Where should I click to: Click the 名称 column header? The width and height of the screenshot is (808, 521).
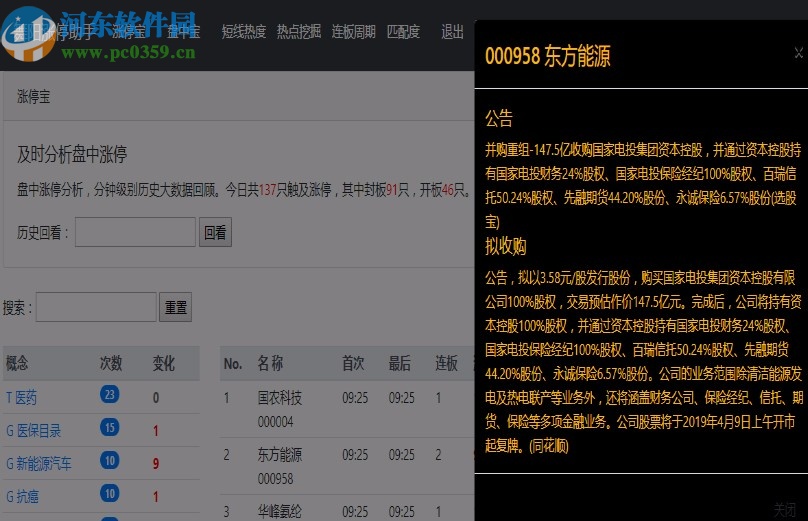(x=271, y=363)
